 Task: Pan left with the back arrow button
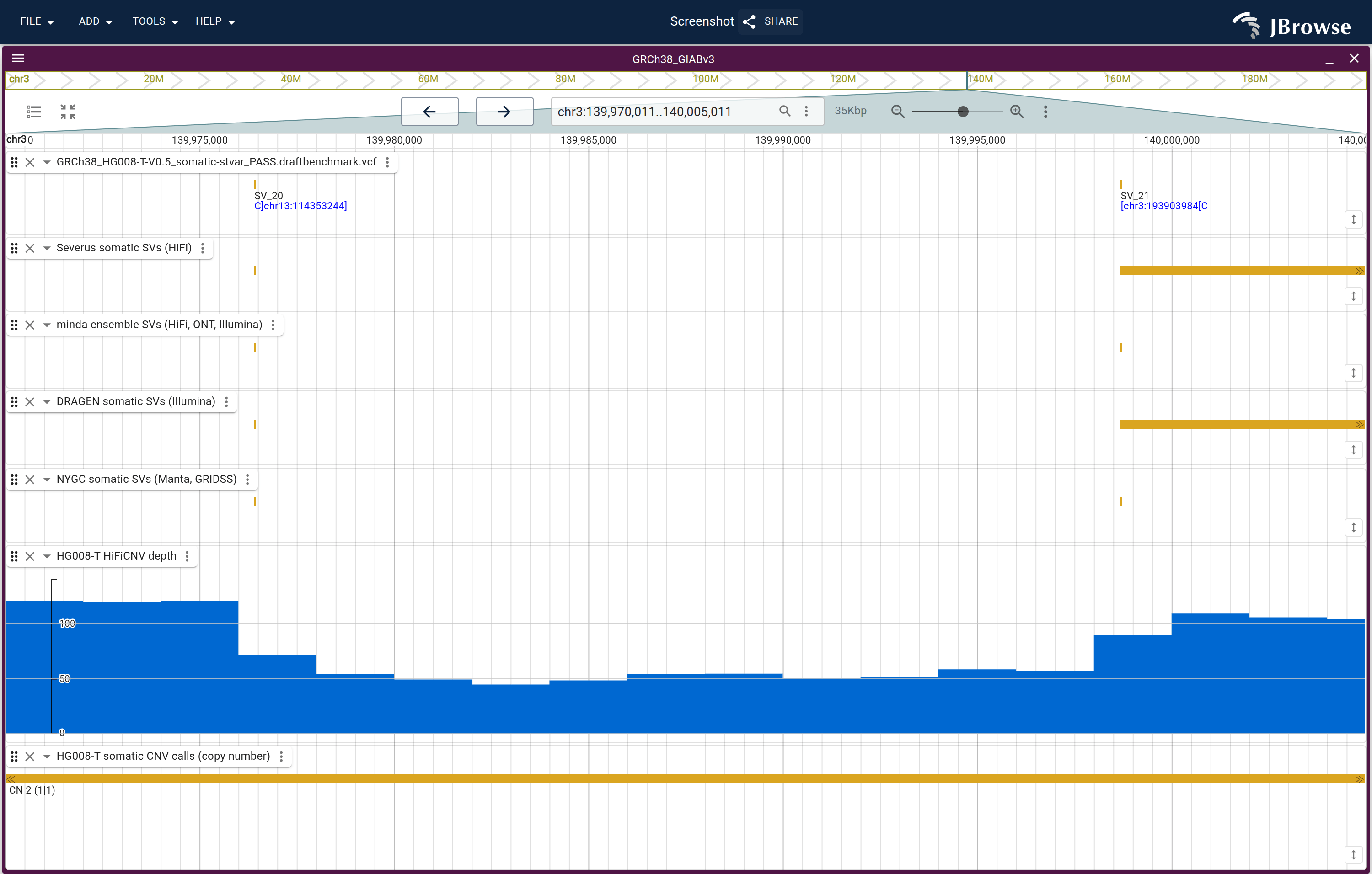(429, 112)
